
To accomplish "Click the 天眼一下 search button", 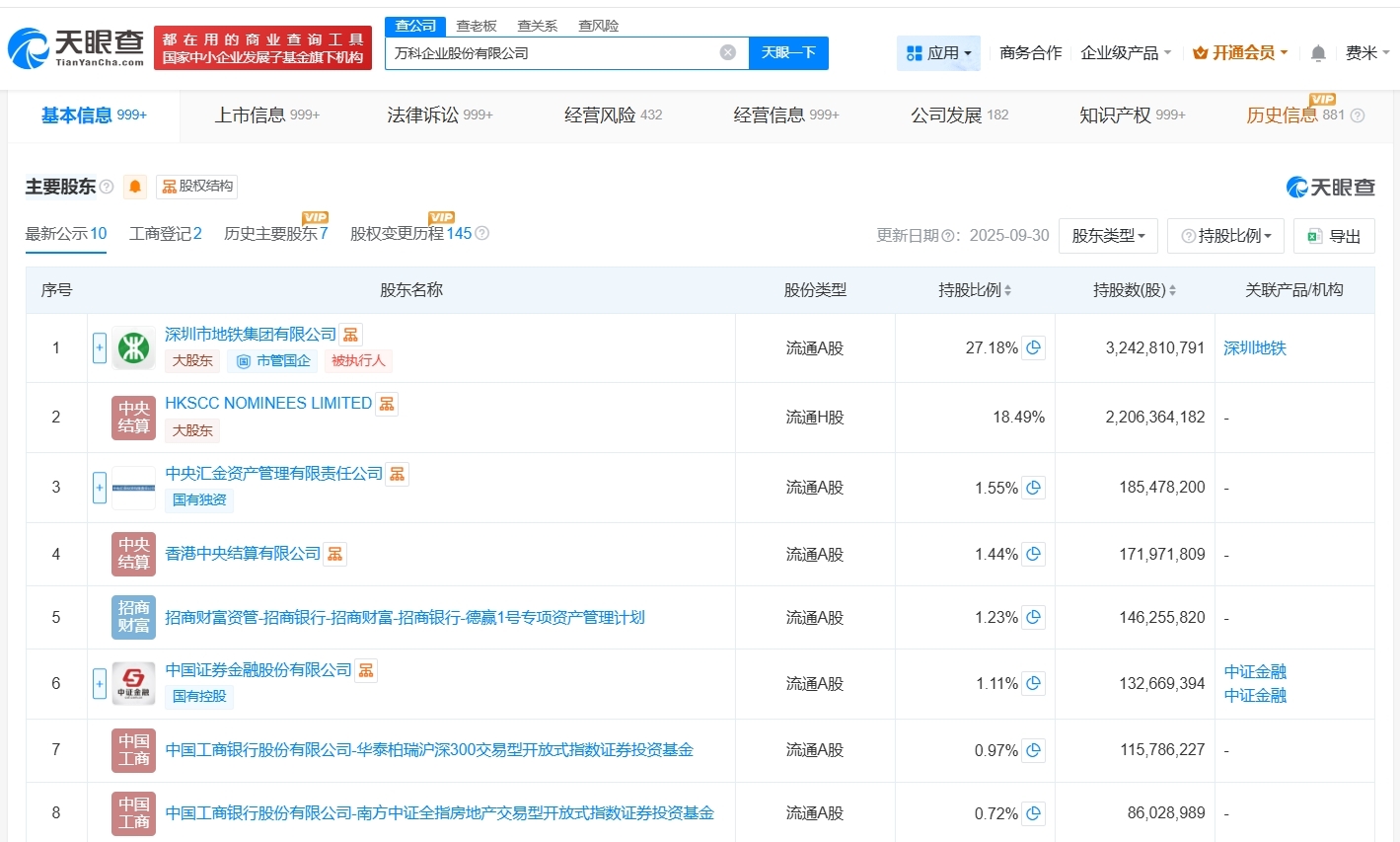I will (788, 53).
